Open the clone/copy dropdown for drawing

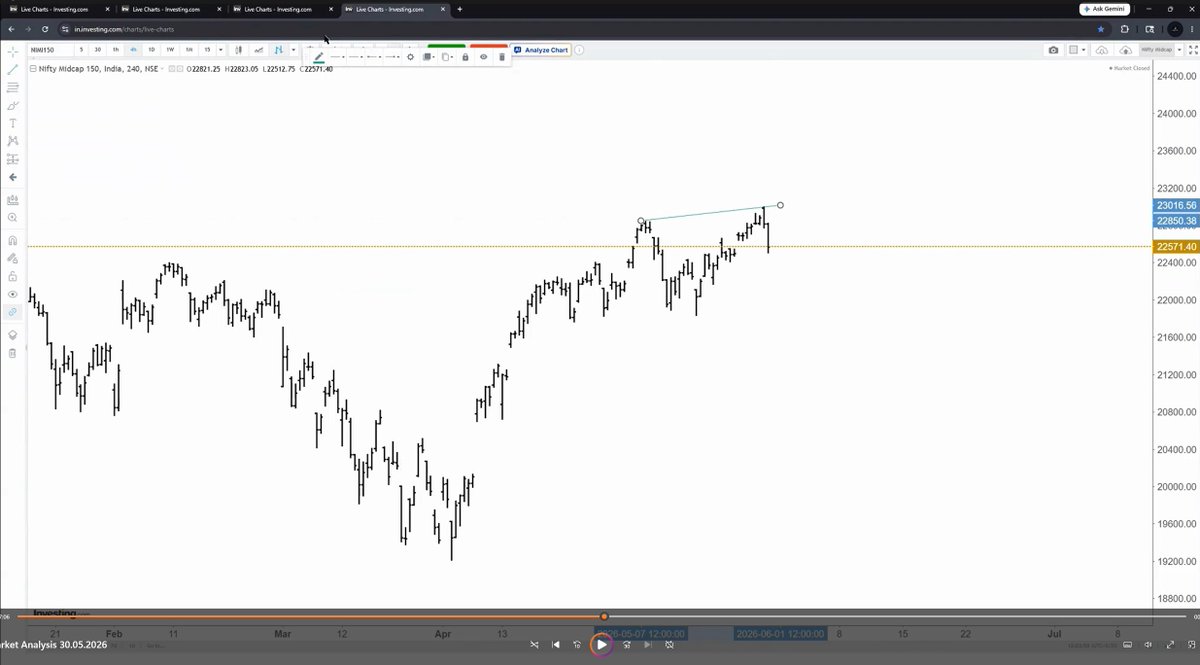(446, 57)
